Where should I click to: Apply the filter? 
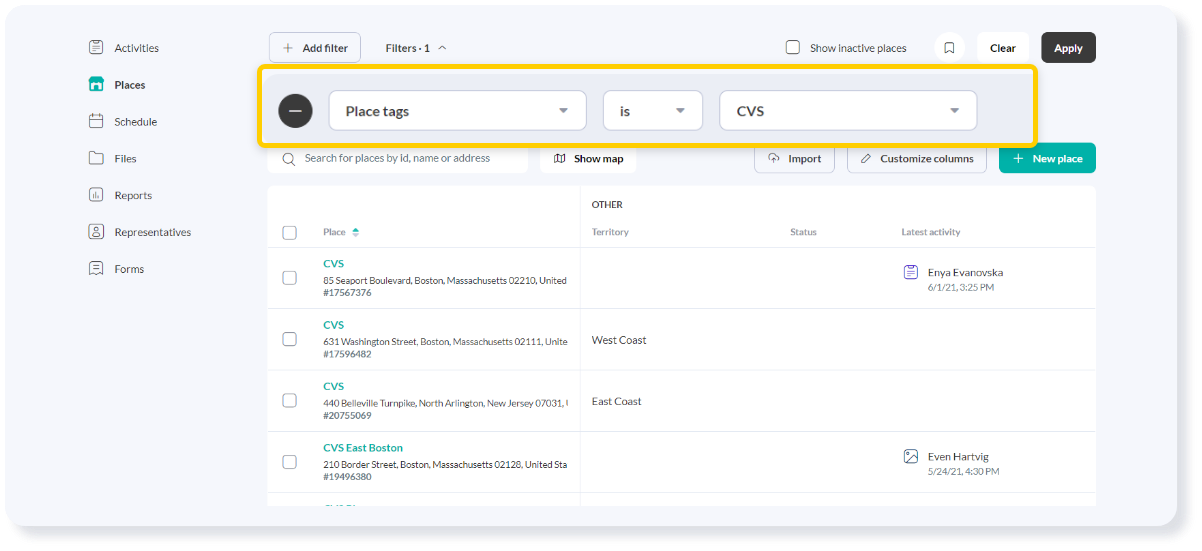(1068, 48)
